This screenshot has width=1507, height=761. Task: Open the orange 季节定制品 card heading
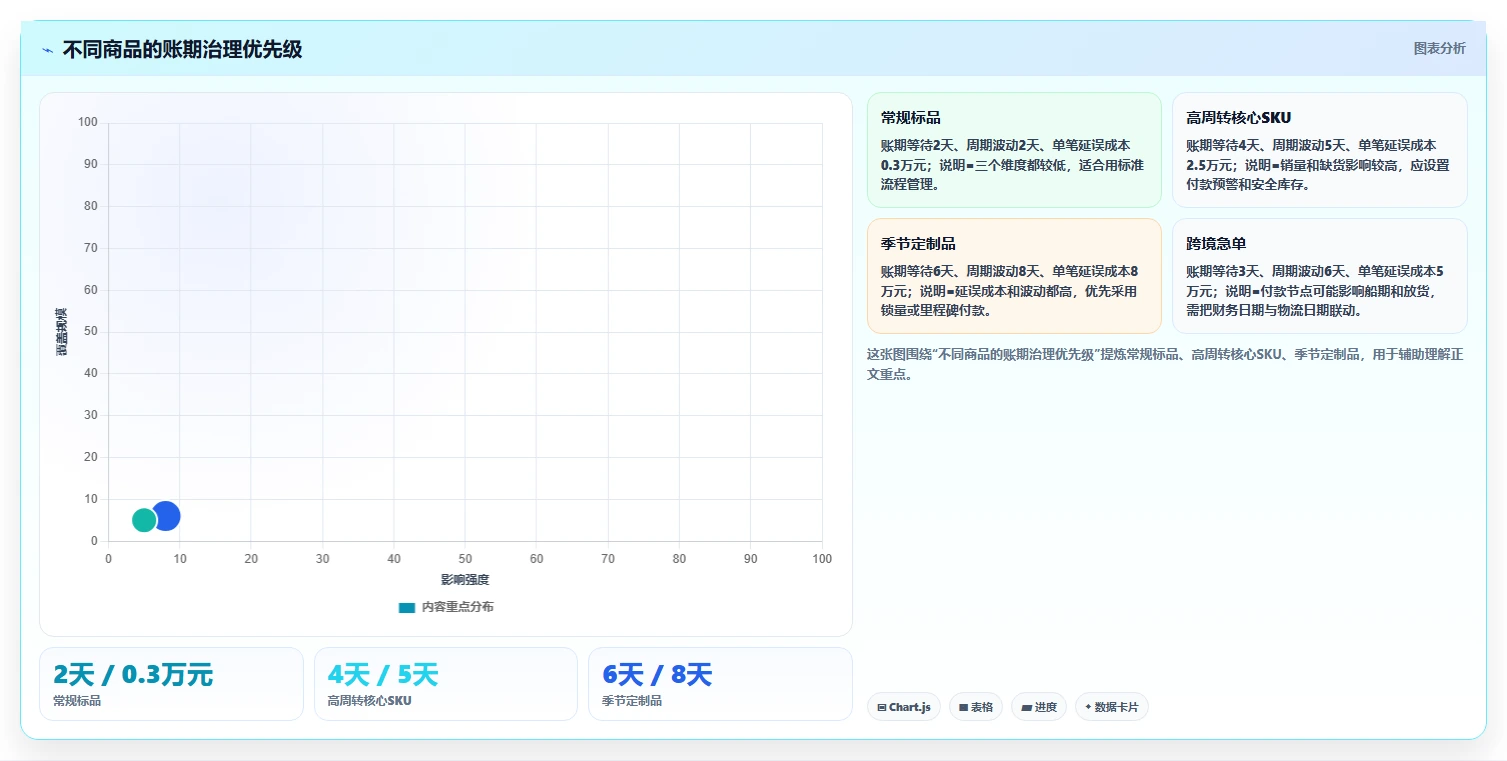918,244
